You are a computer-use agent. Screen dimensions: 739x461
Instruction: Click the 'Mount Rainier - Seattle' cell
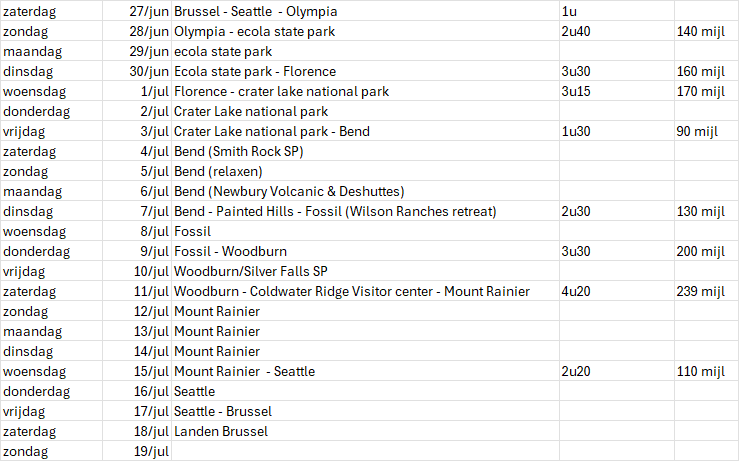(x=245, y=371)
